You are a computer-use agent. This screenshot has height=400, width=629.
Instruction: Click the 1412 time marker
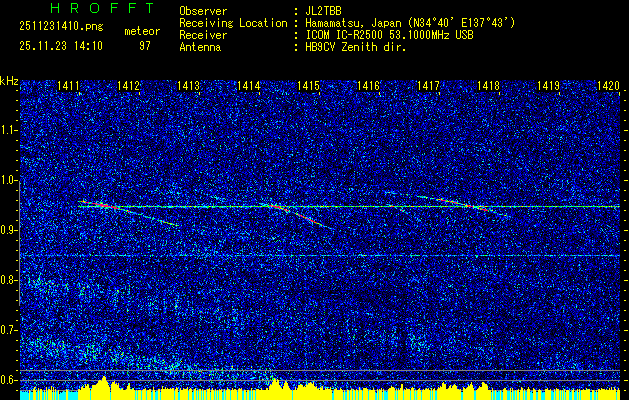tap(128, 87)
